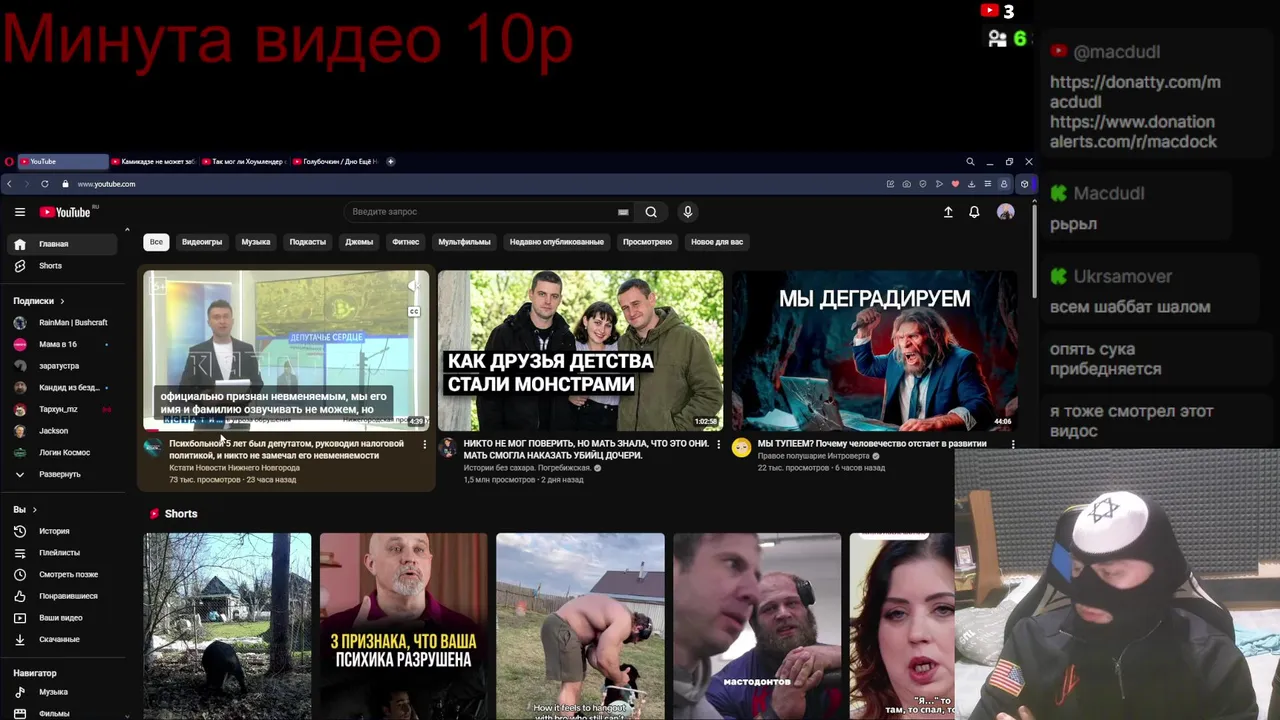Viewport: 1280px width, 720px height.
Task: Click the heart bookmark icon in address bar
Action: click(955, 184)
